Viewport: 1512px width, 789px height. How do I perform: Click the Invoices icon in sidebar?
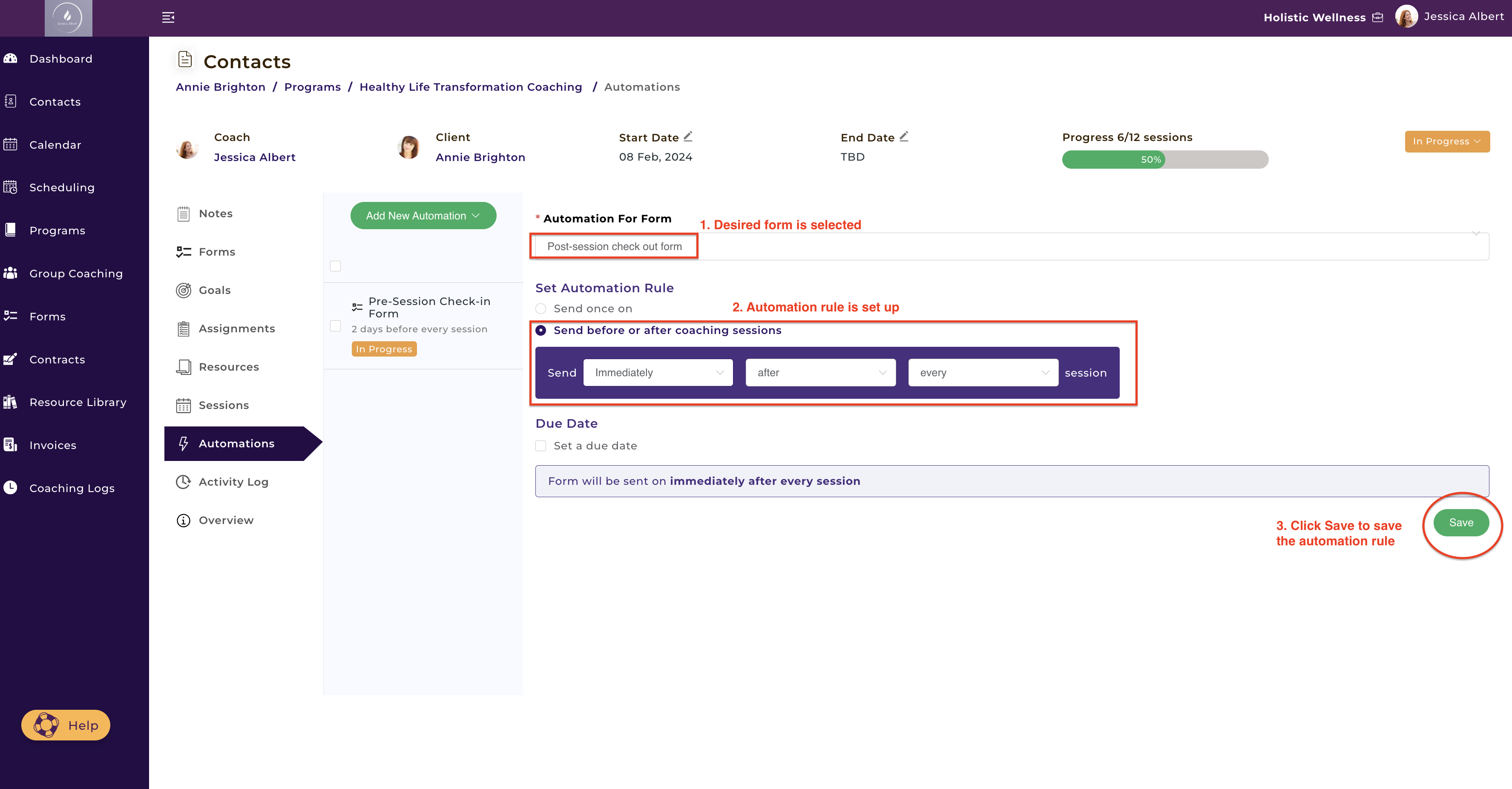point(11,445)
